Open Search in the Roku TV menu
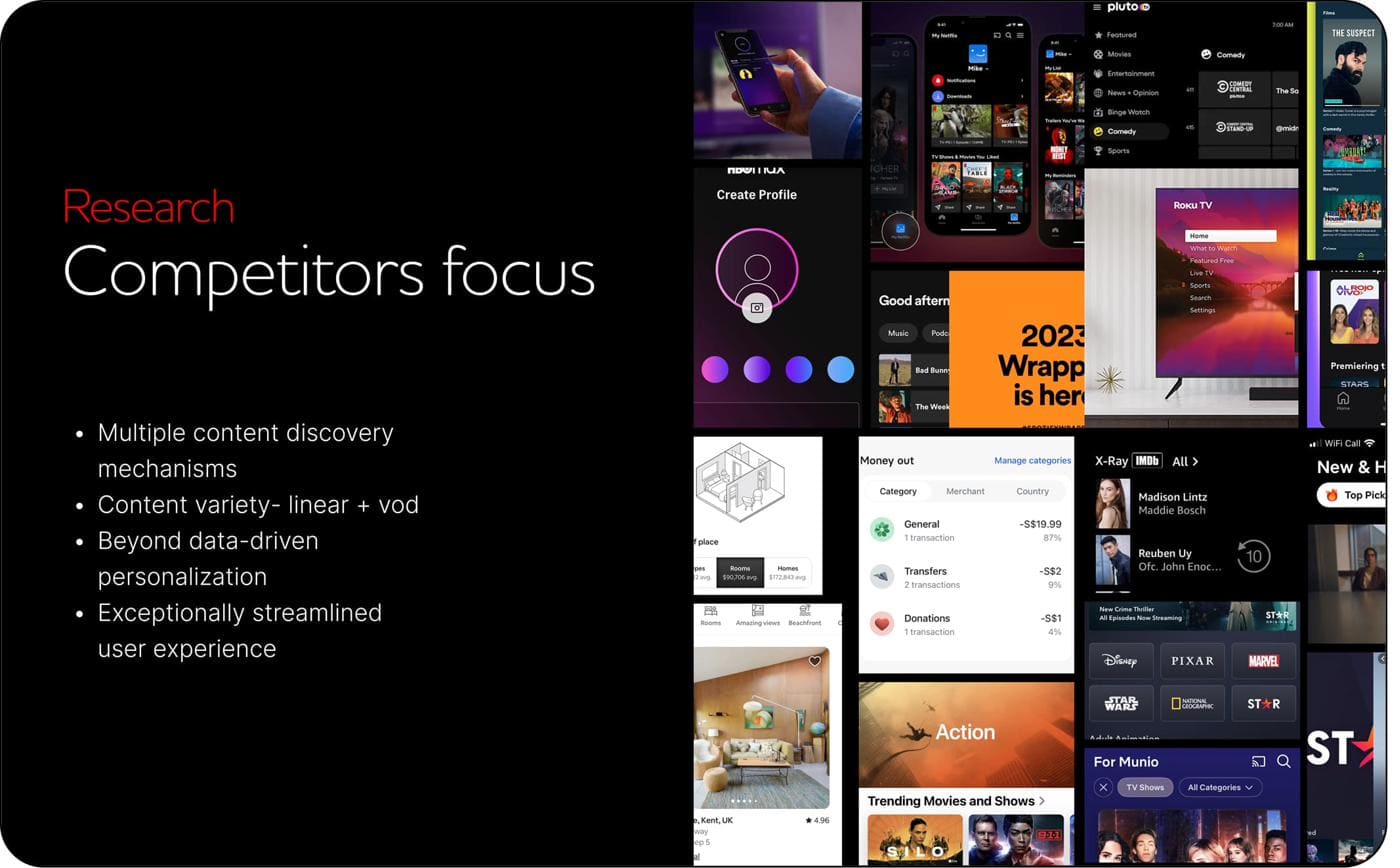 click(x=1200, y=298)
